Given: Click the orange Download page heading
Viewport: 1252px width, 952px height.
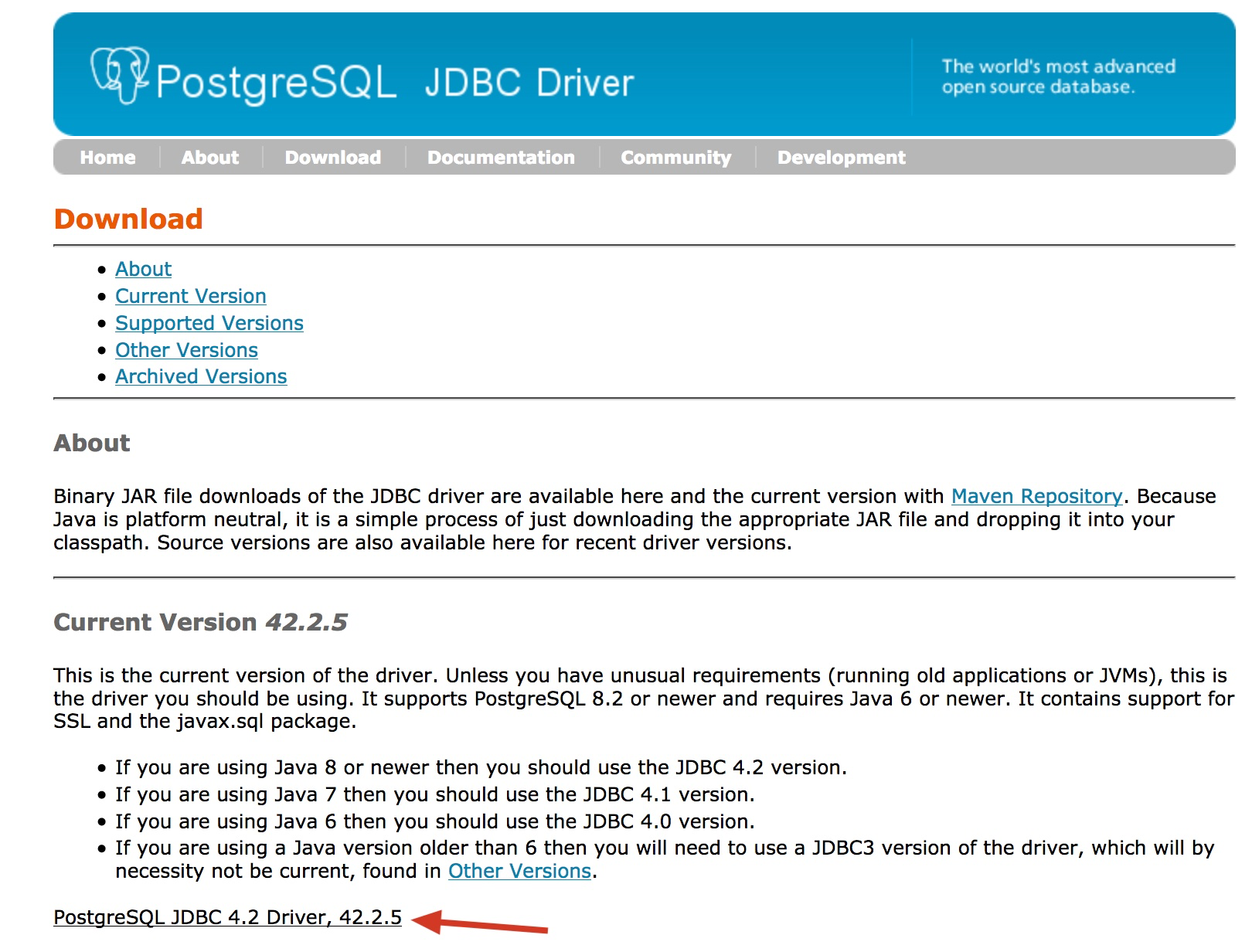Looking at the screenshot, I should click(x=128, y=219).
